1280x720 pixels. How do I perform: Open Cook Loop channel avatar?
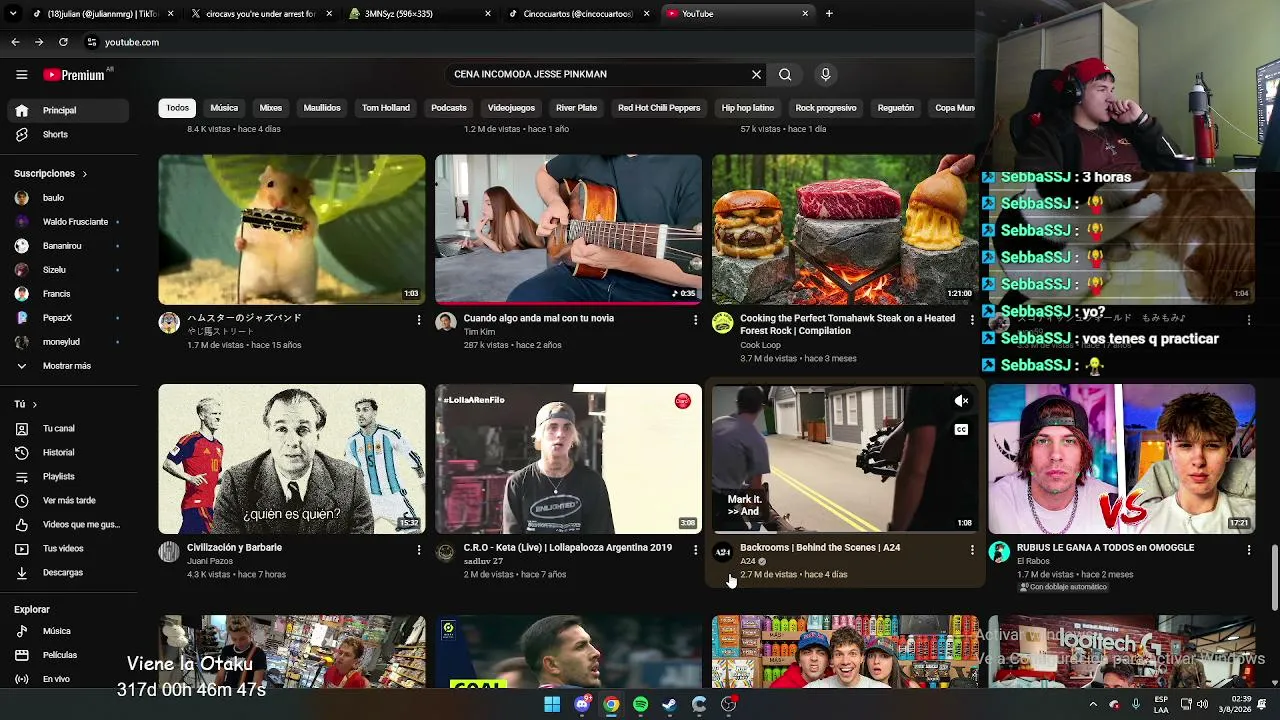(722, 322)
